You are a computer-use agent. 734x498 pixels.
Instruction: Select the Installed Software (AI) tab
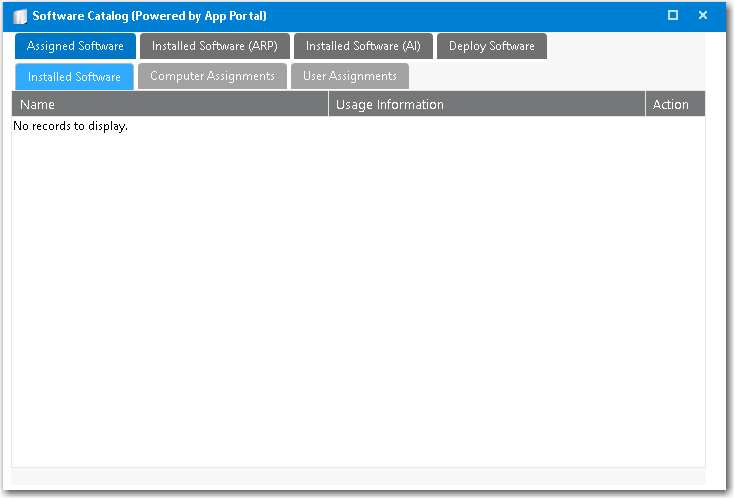(x=363, y=46)
